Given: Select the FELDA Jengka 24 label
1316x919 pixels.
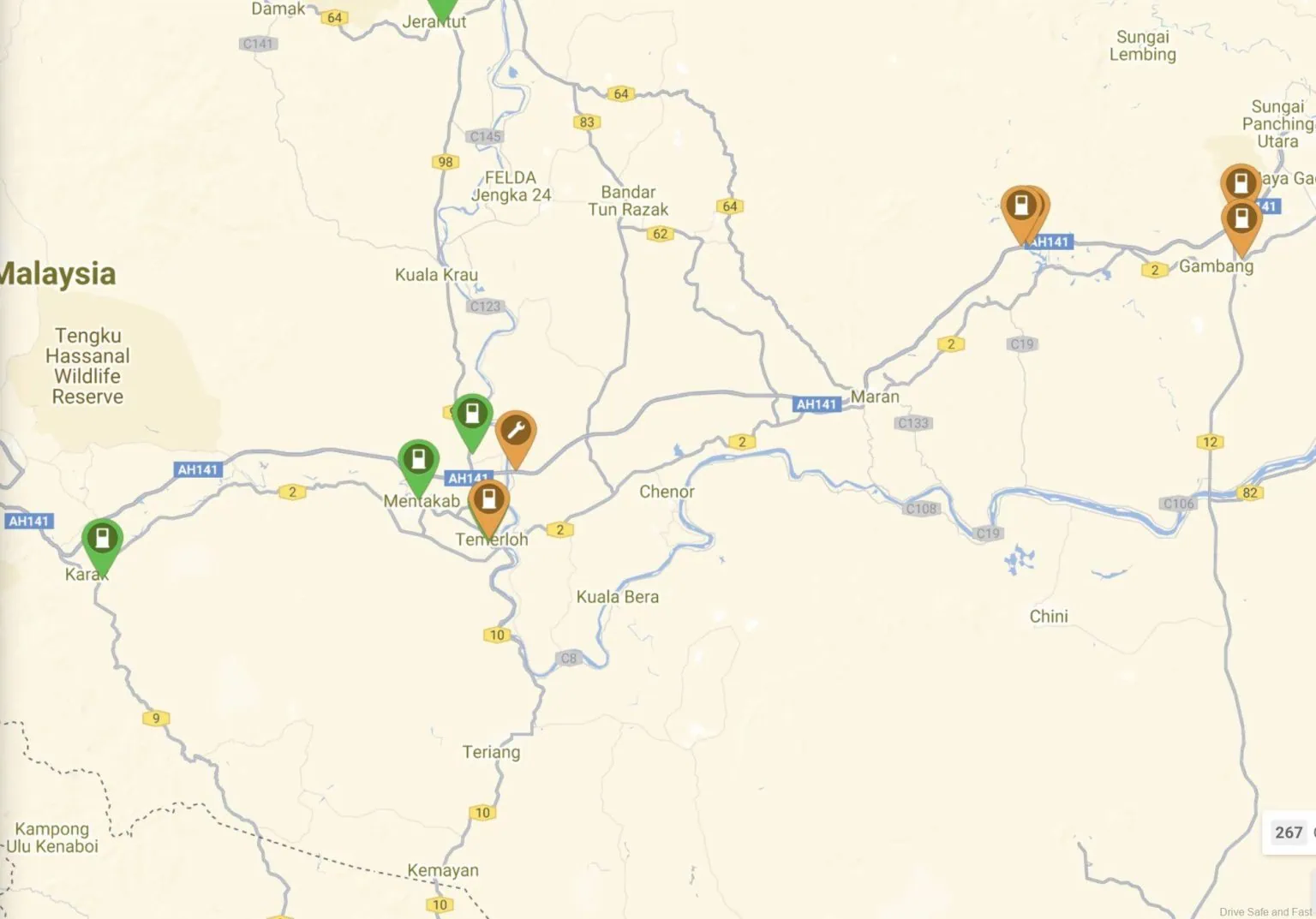Looking at the screenshot, I should (511, 186).
